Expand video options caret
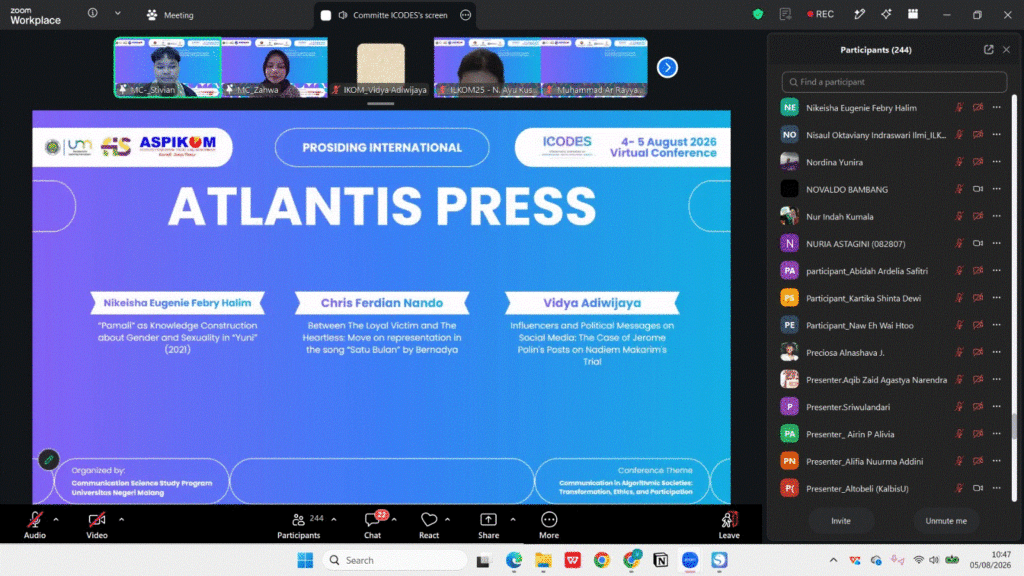This screenshot has height=576, width=1024. coord(121,520)
